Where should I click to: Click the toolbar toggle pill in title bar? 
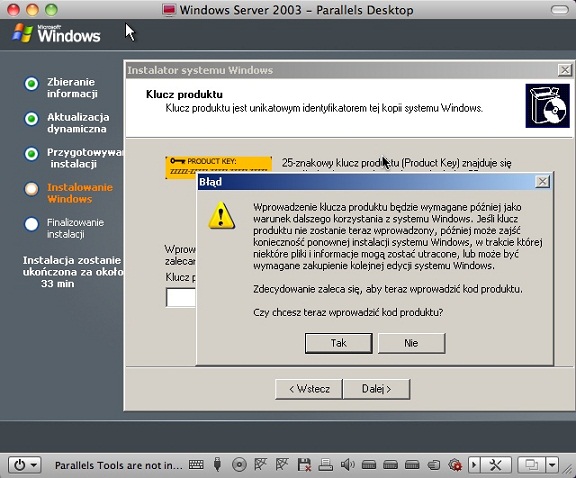[x=559, y=10]
